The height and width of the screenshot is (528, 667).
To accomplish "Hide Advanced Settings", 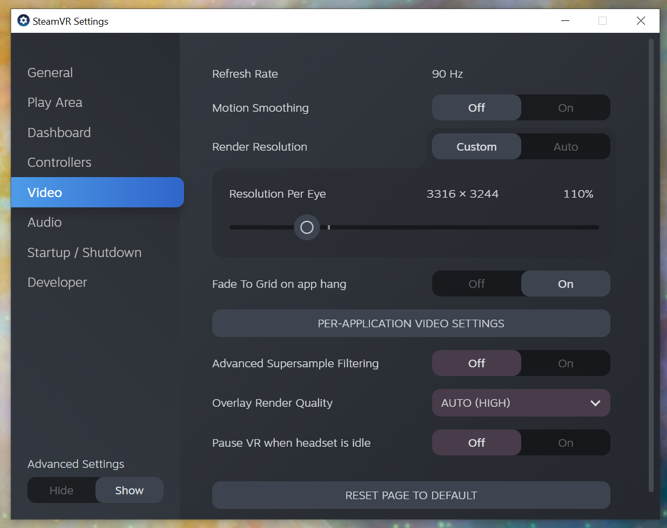I will (61, 490).
